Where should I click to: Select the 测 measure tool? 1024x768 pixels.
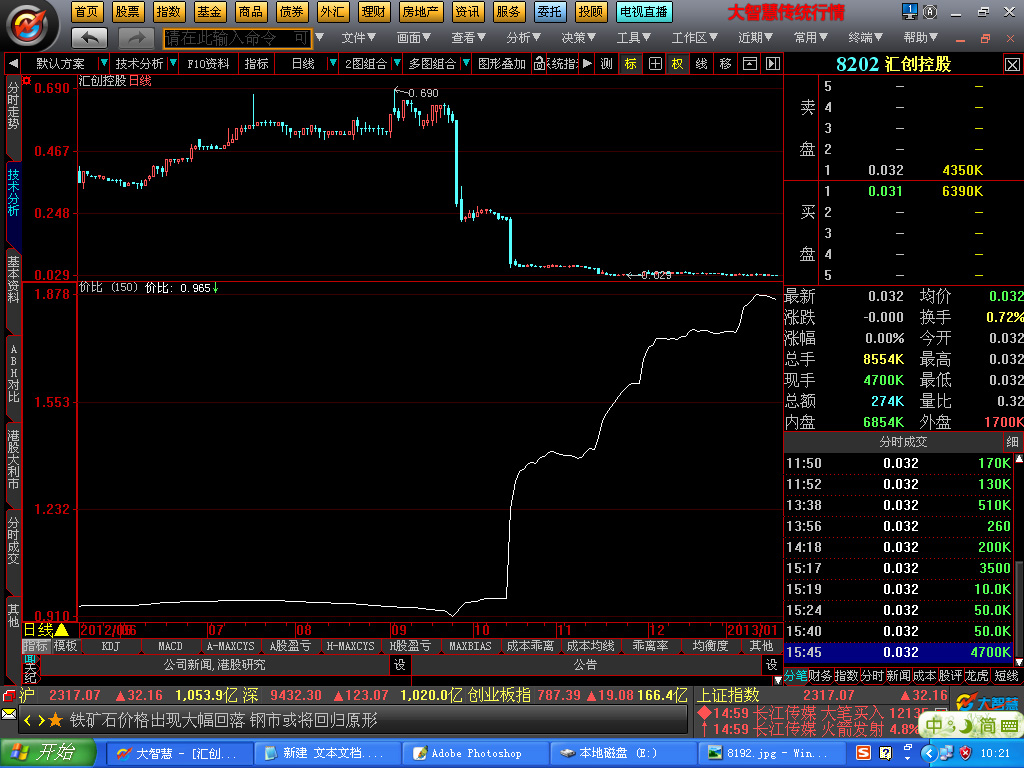606,63
